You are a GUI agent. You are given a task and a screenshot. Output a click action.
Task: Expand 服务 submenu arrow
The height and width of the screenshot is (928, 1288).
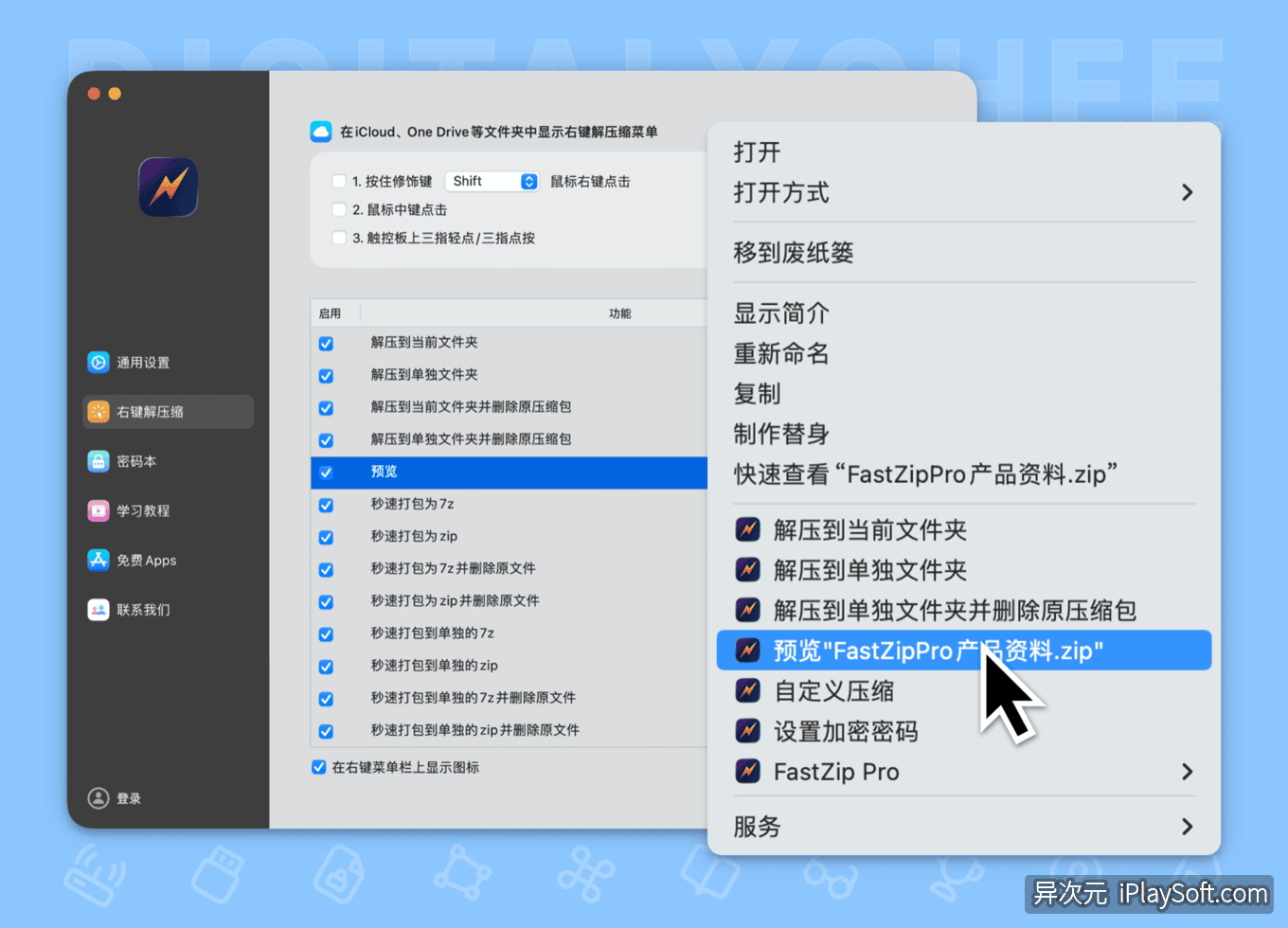click(x=1187, y=827)
